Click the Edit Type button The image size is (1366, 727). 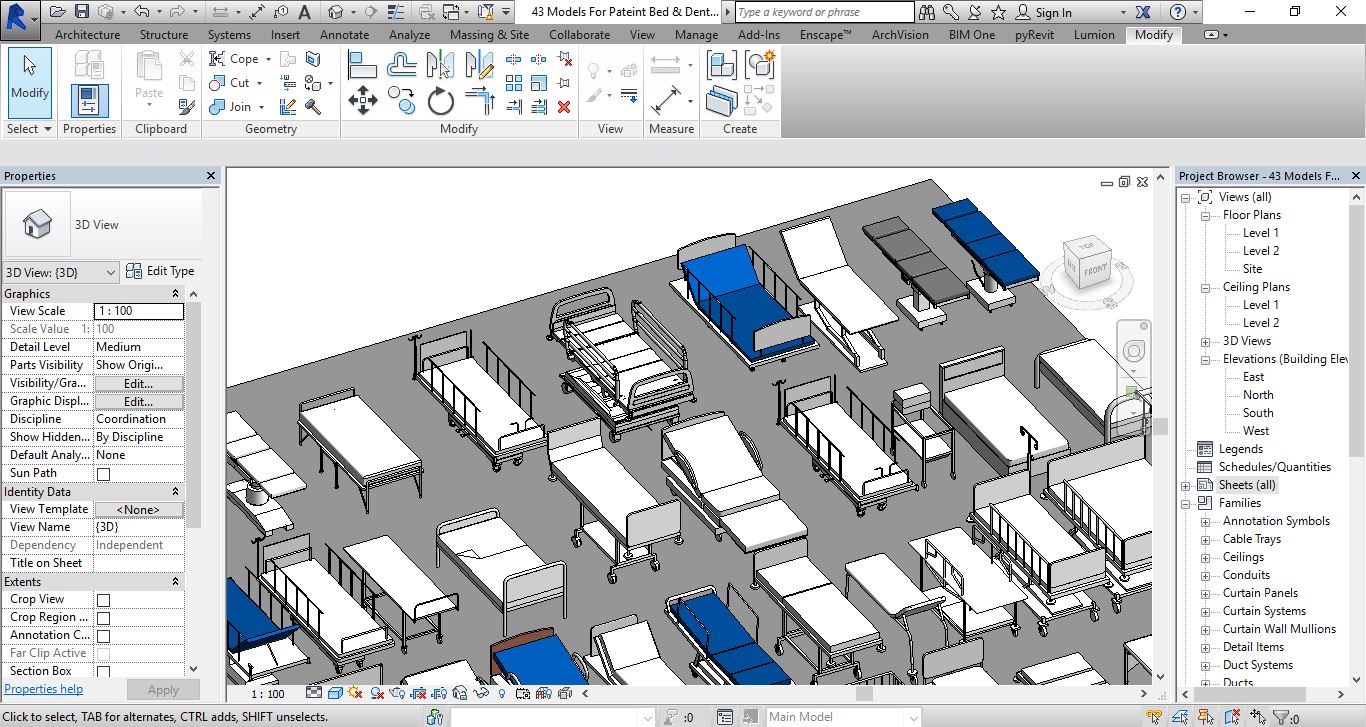(x=160, y=271)
